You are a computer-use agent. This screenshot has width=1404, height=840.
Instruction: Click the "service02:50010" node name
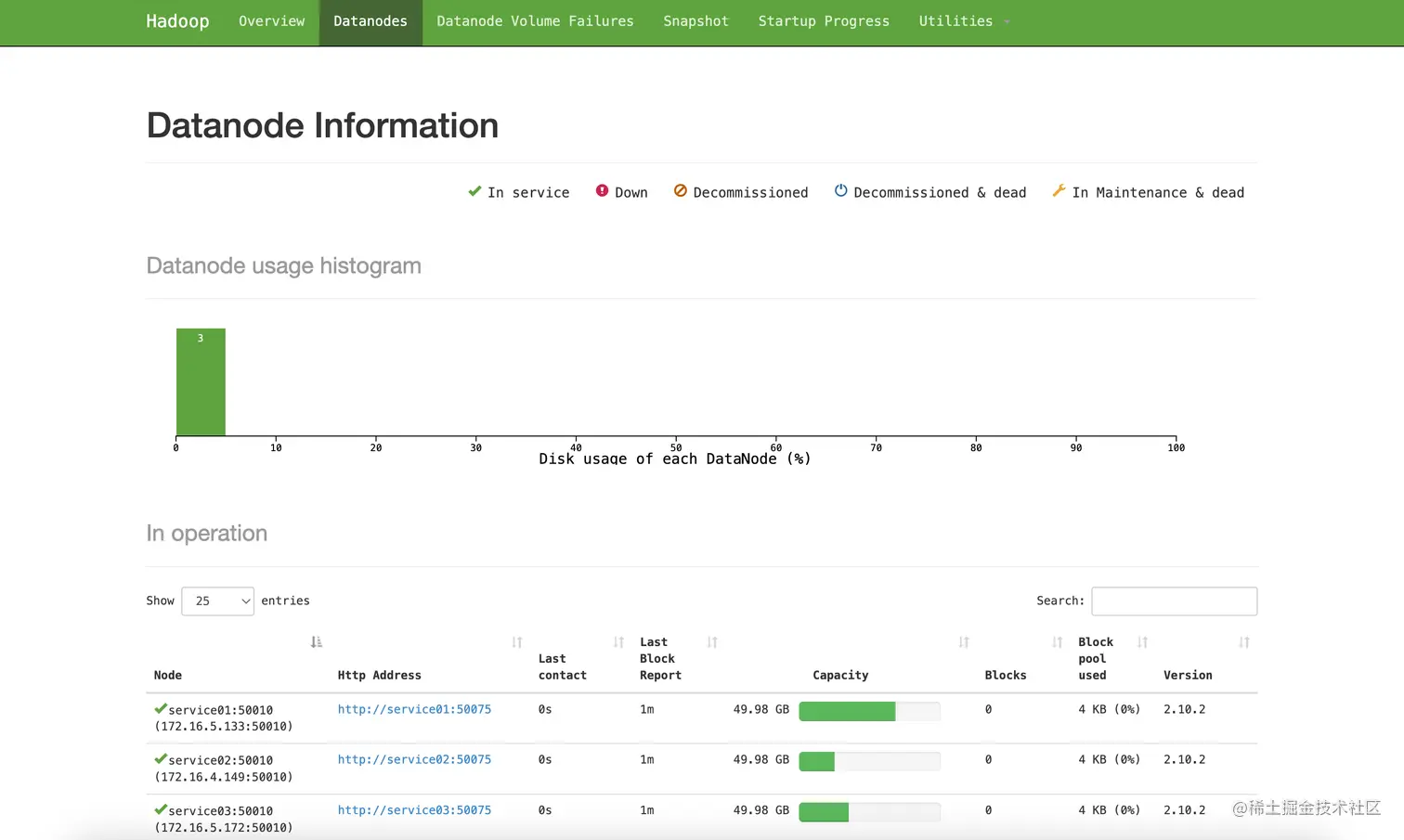[x=221, y=760]
